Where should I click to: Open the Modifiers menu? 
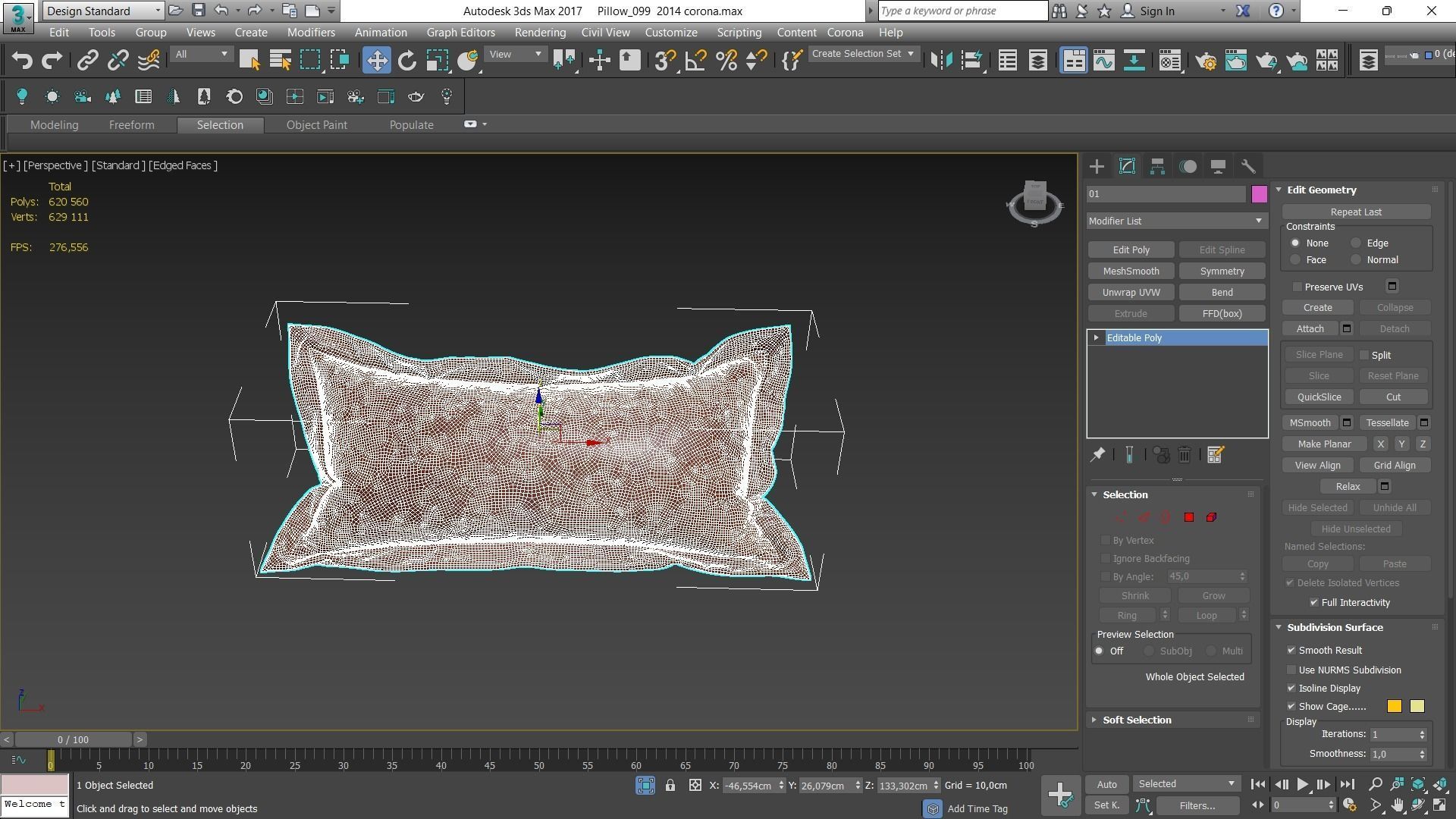311,33
